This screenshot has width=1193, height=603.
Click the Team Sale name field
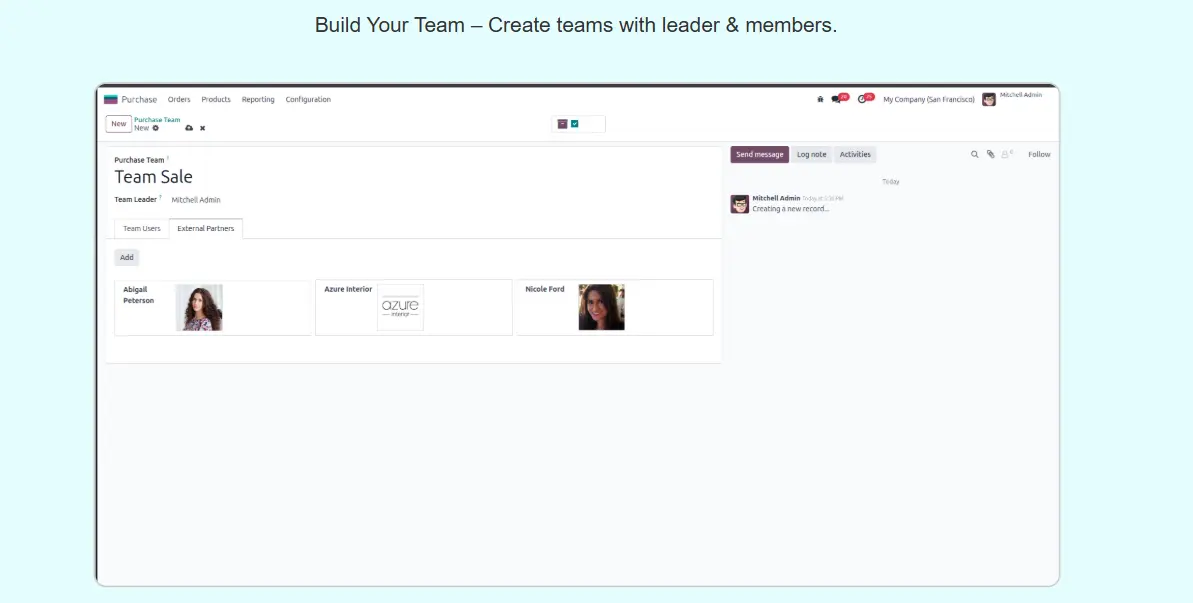click(x=154, y=177)
